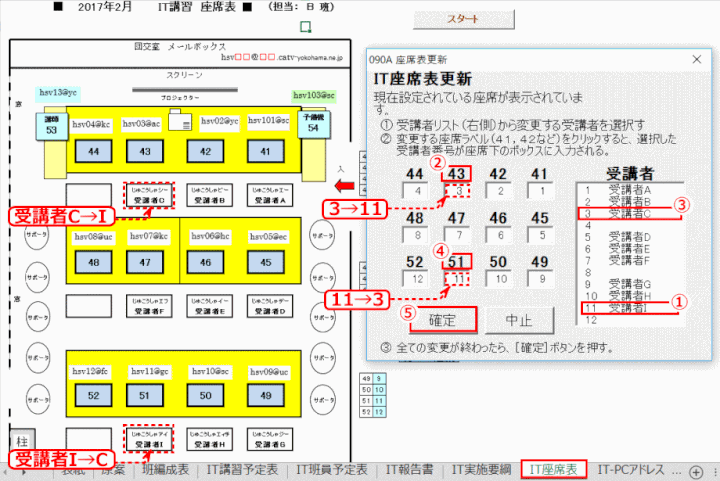The image size is (720, 481).
Task: Select 受講者F in the attendee list
Action: coord(630,260)
